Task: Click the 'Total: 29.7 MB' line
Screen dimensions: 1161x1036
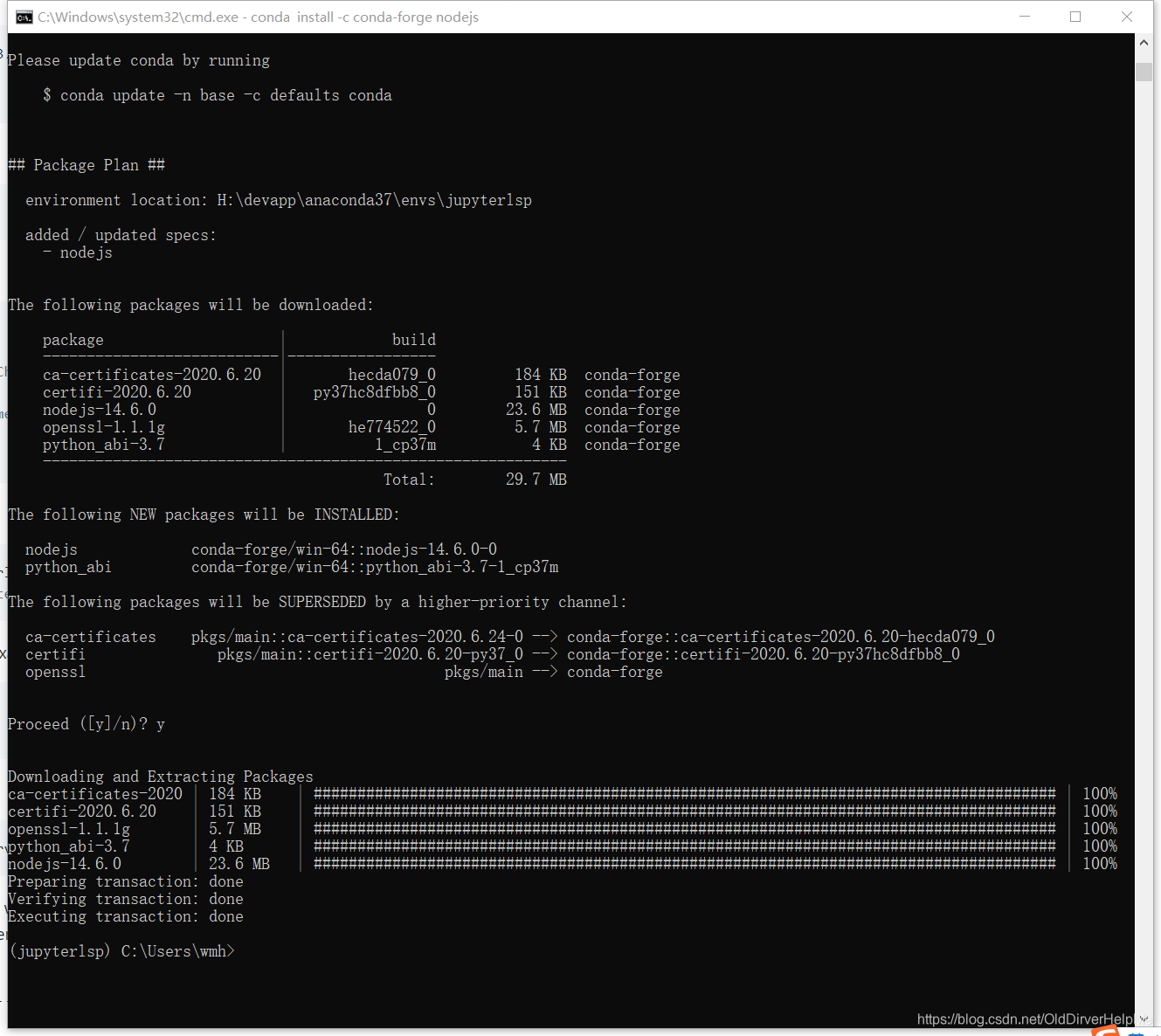Action: [475, 480]
